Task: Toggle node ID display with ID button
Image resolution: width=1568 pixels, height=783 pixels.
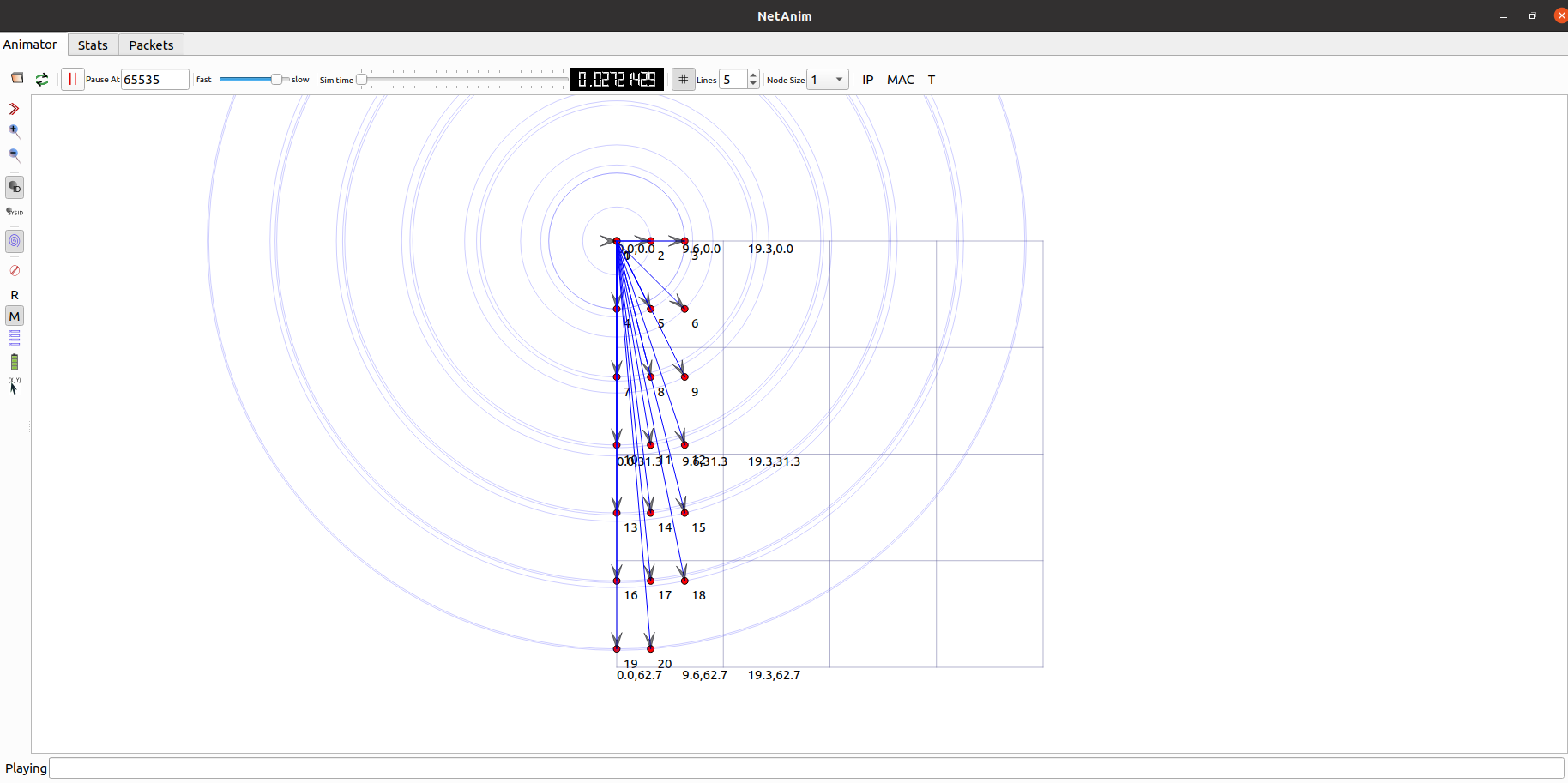Action: click(14, 187)
